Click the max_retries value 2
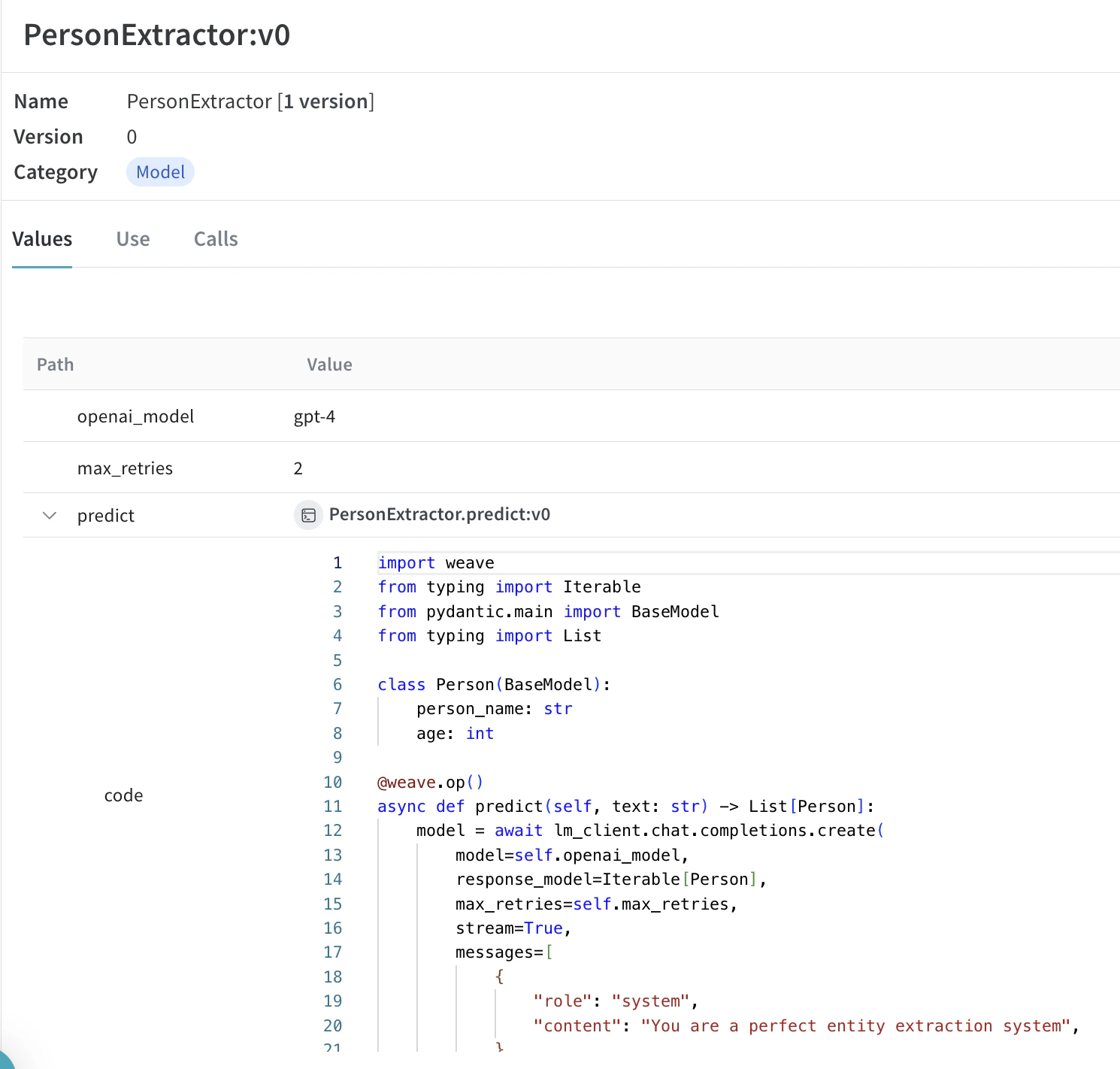Screen dimensions: 1120x1069 point(298,467)
